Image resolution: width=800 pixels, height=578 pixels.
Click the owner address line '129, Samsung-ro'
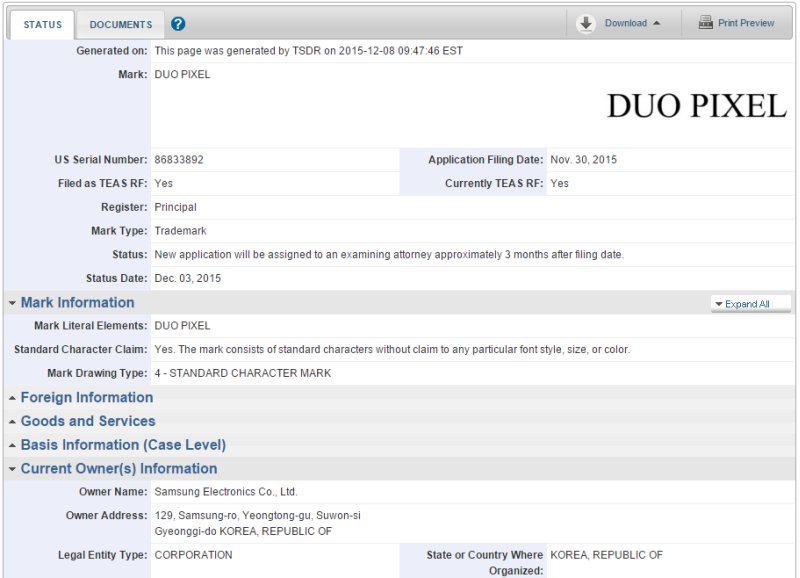tap(258, 515)
